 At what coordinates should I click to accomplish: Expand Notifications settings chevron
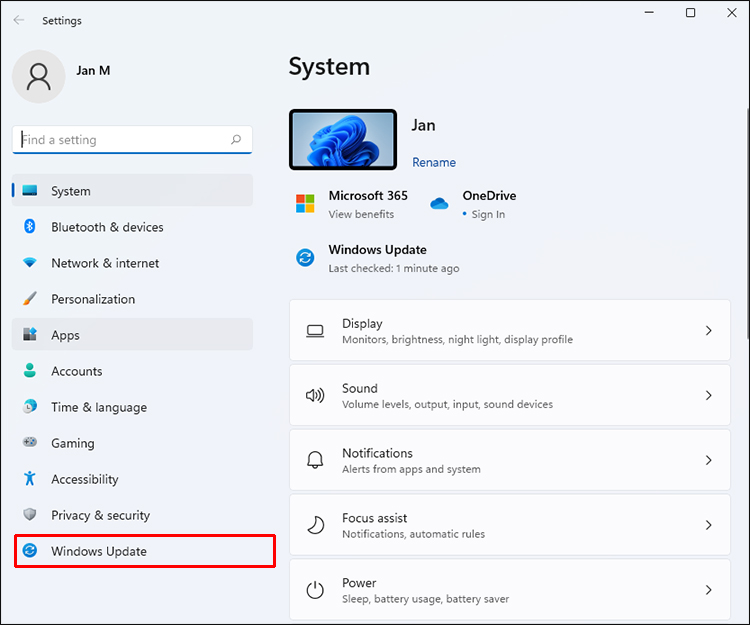(708, 460)
